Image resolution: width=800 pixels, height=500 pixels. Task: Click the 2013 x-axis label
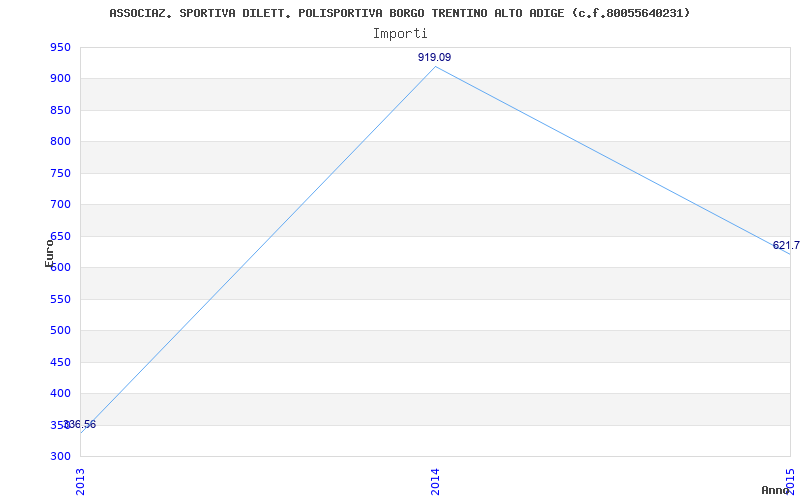pos(80,481)
